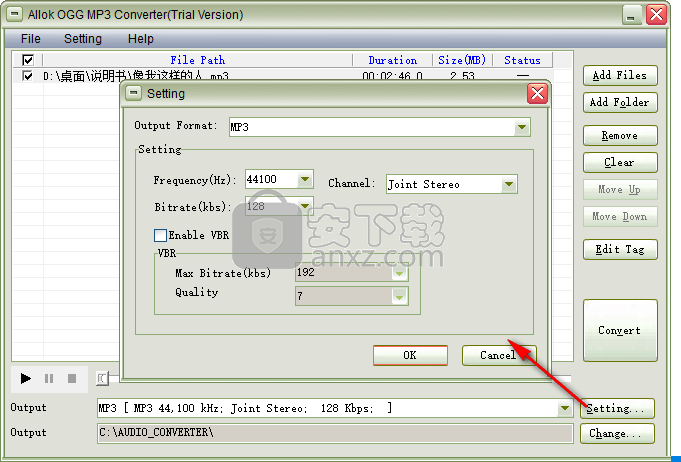
Task: Click the Edit Tag button
Action: pos(620,249)
